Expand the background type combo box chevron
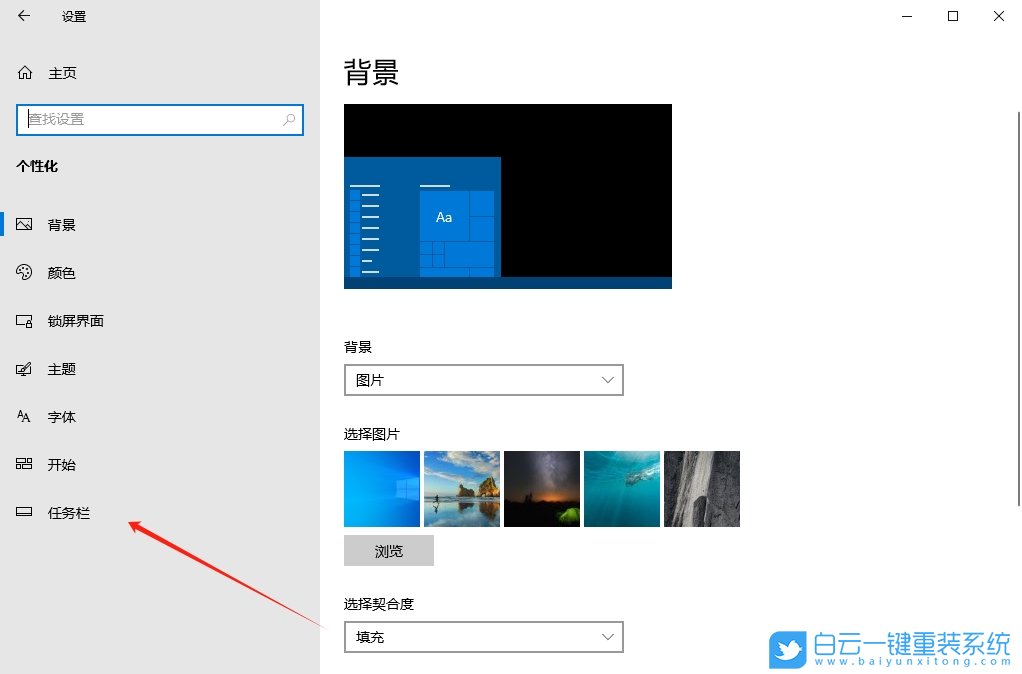Image resolution: width=1022 pixels, height=674 pixels. click(607, 380)
